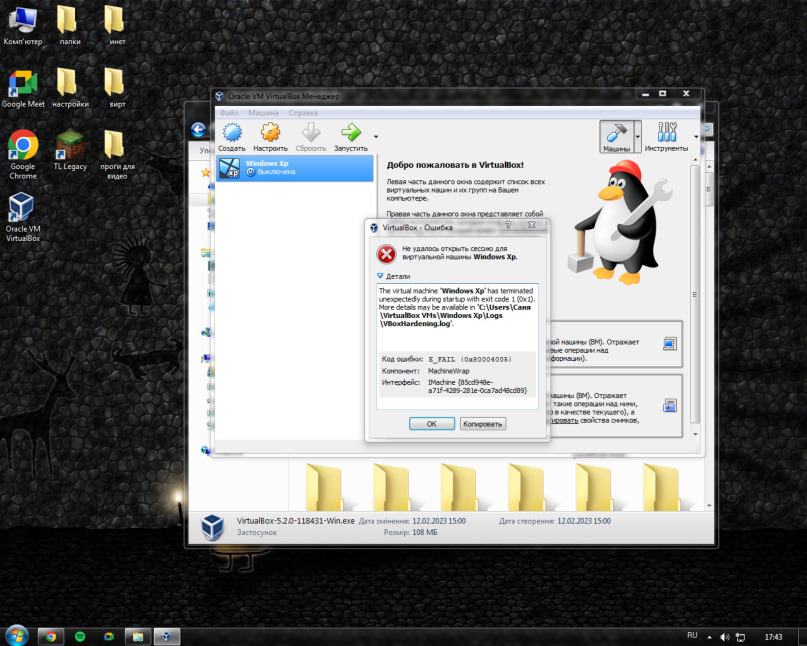Switch to VirtualBox taskbar button
This screenshot has height=646, width=807.
[x=167, y=637]
